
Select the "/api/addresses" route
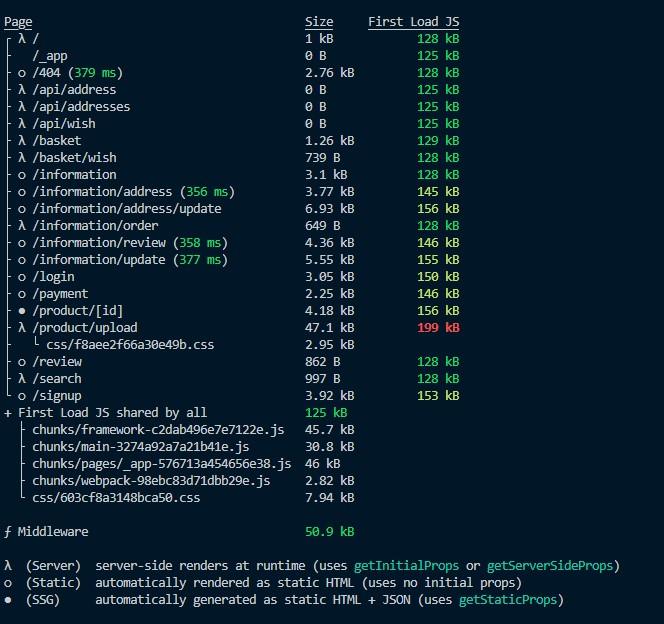(81, 107)
